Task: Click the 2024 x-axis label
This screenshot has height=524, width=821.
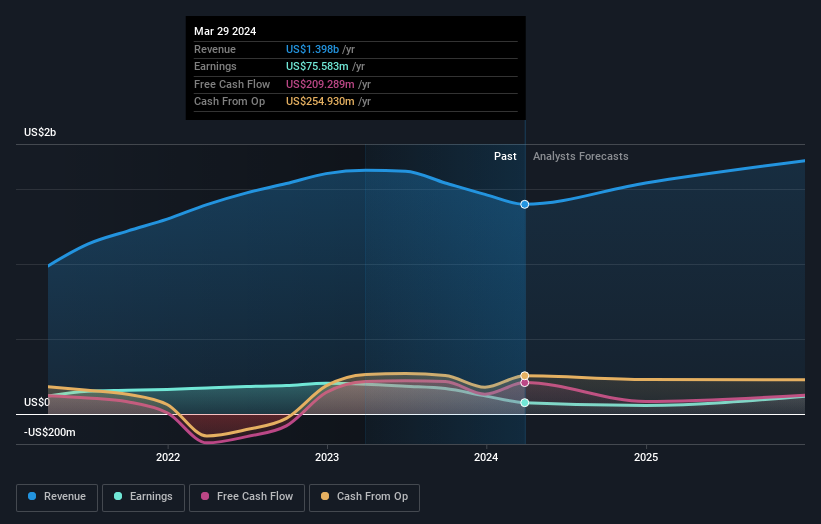Action: tap(486, 457)
